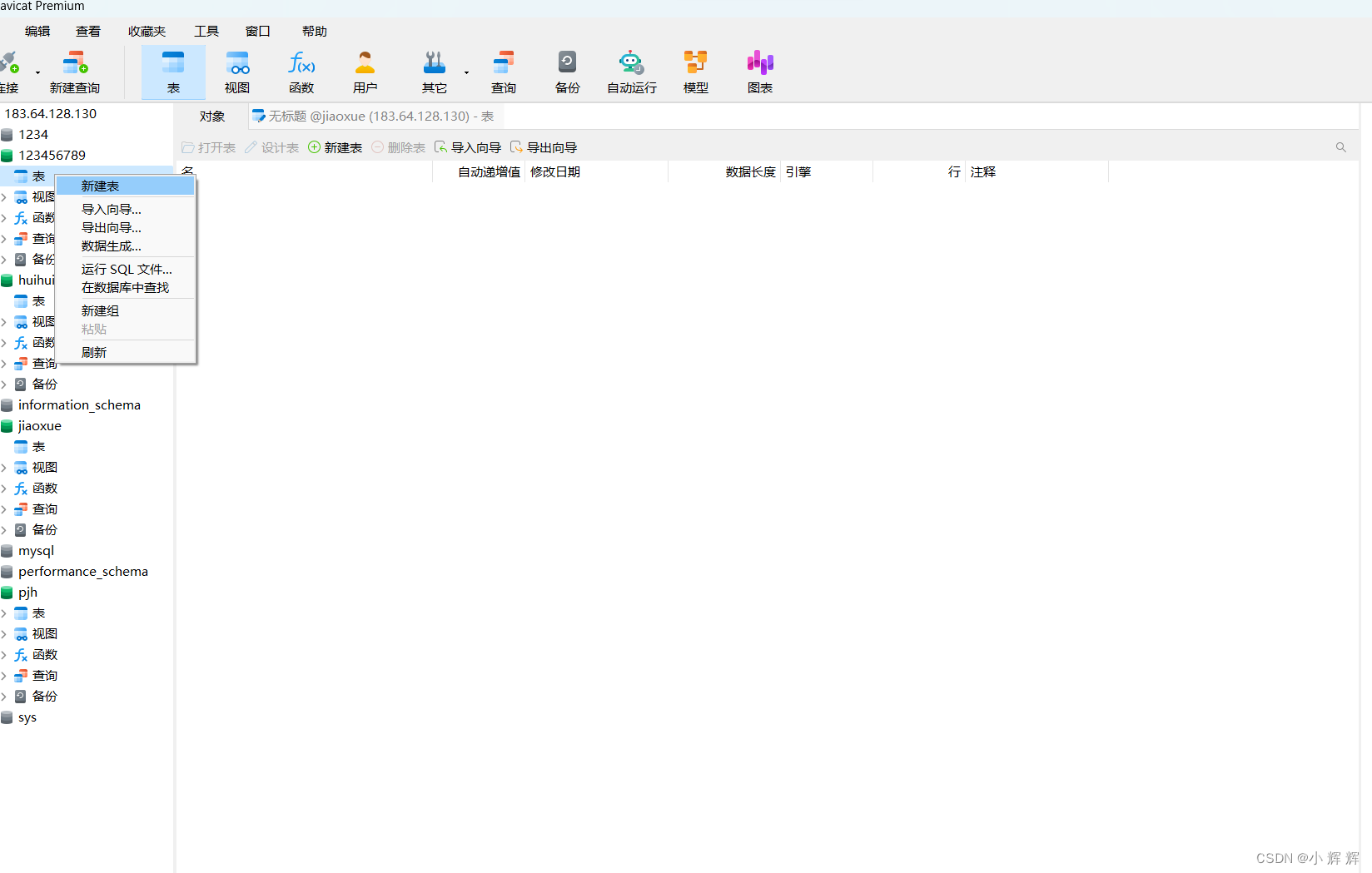Switch to the 无标题 @jiaoxue query tab

(x=374, y=117)
